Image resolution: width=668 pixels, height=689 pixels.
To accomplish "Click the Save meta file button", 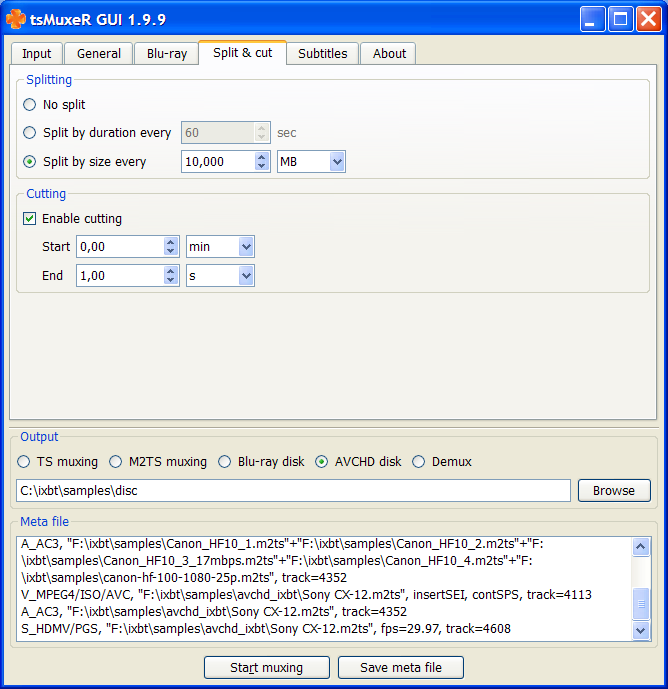I will click(x=400, y=667).
